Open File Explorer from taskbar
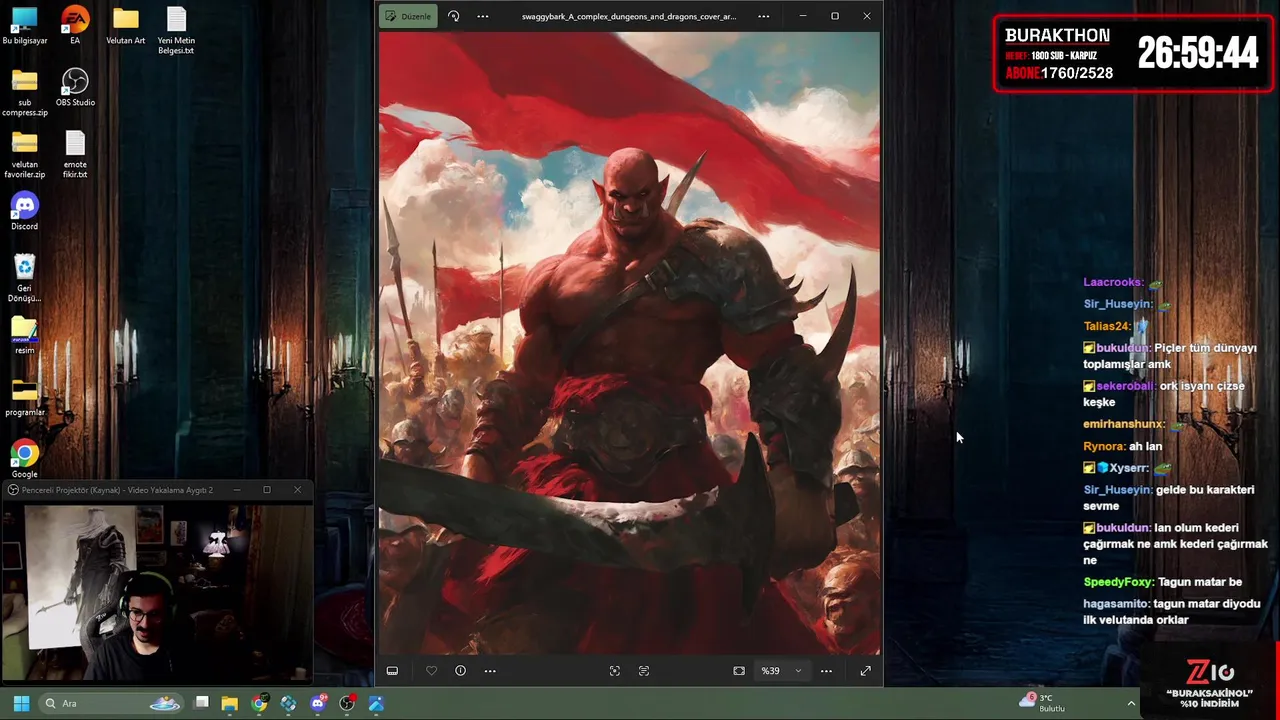1280x720 pixels. [x=230, y=703]
